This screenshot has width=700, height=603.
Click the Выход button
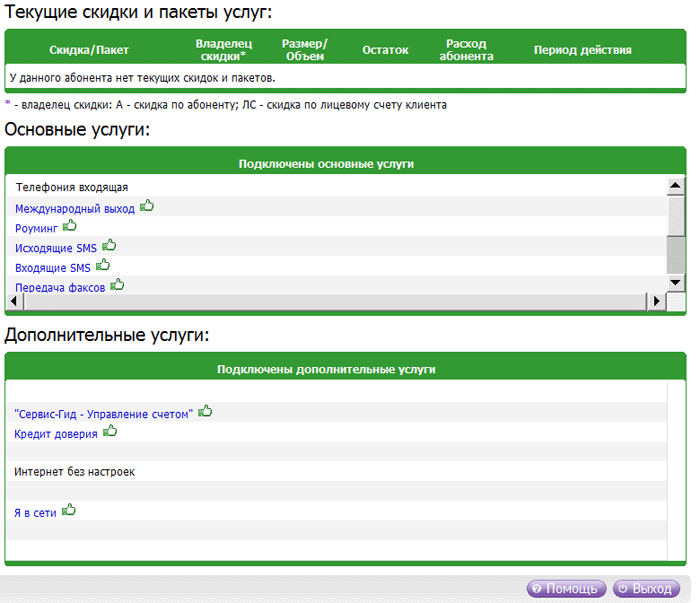(x=646, y=589)
